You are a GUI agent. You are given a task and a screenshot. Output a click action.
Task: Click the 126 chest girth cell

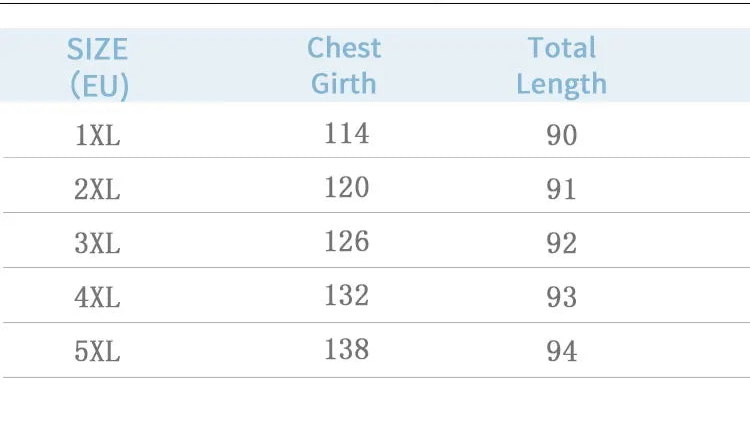(347, 241)
